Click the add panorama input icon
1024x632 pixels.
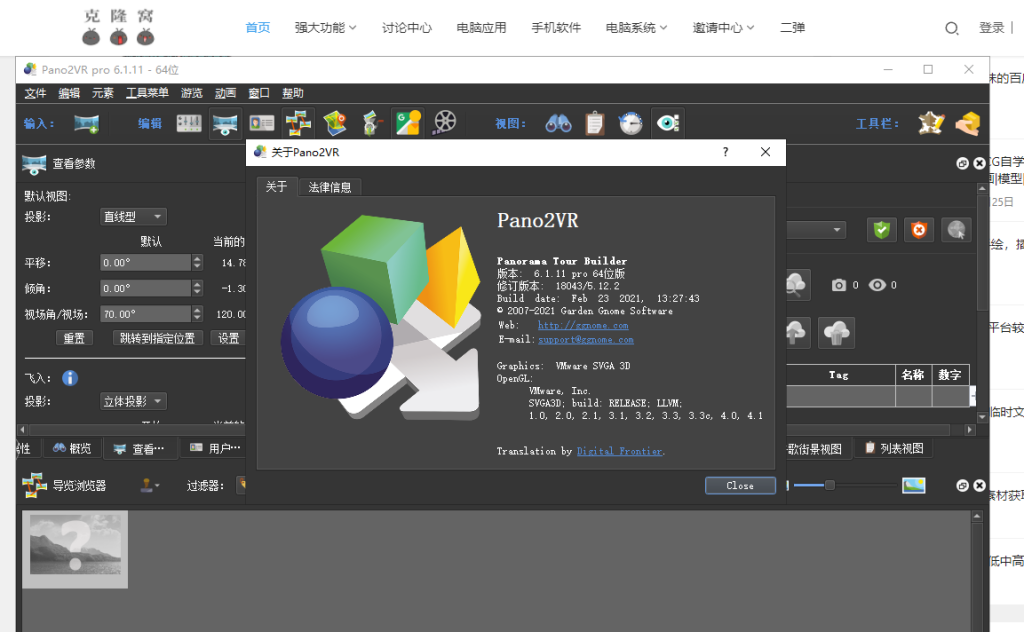(86, 123)
